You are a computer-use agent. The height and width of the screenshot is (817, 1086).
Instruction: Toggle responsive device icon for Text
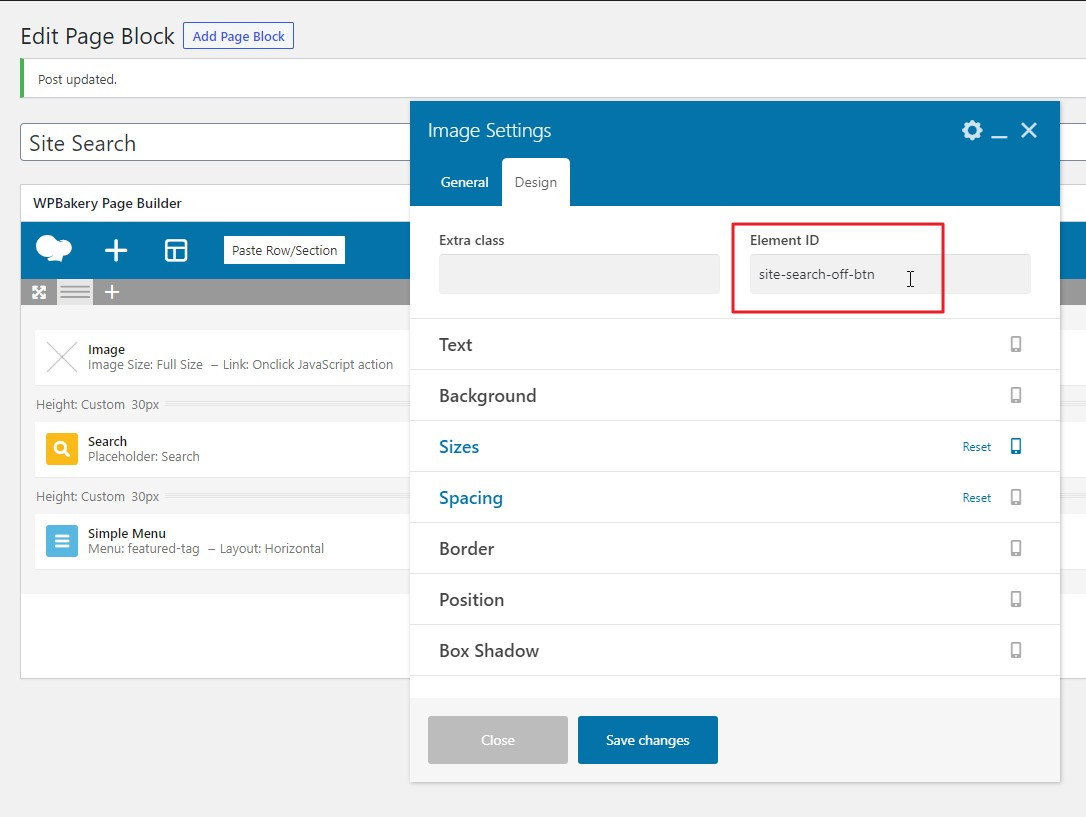coord(1015,344)
